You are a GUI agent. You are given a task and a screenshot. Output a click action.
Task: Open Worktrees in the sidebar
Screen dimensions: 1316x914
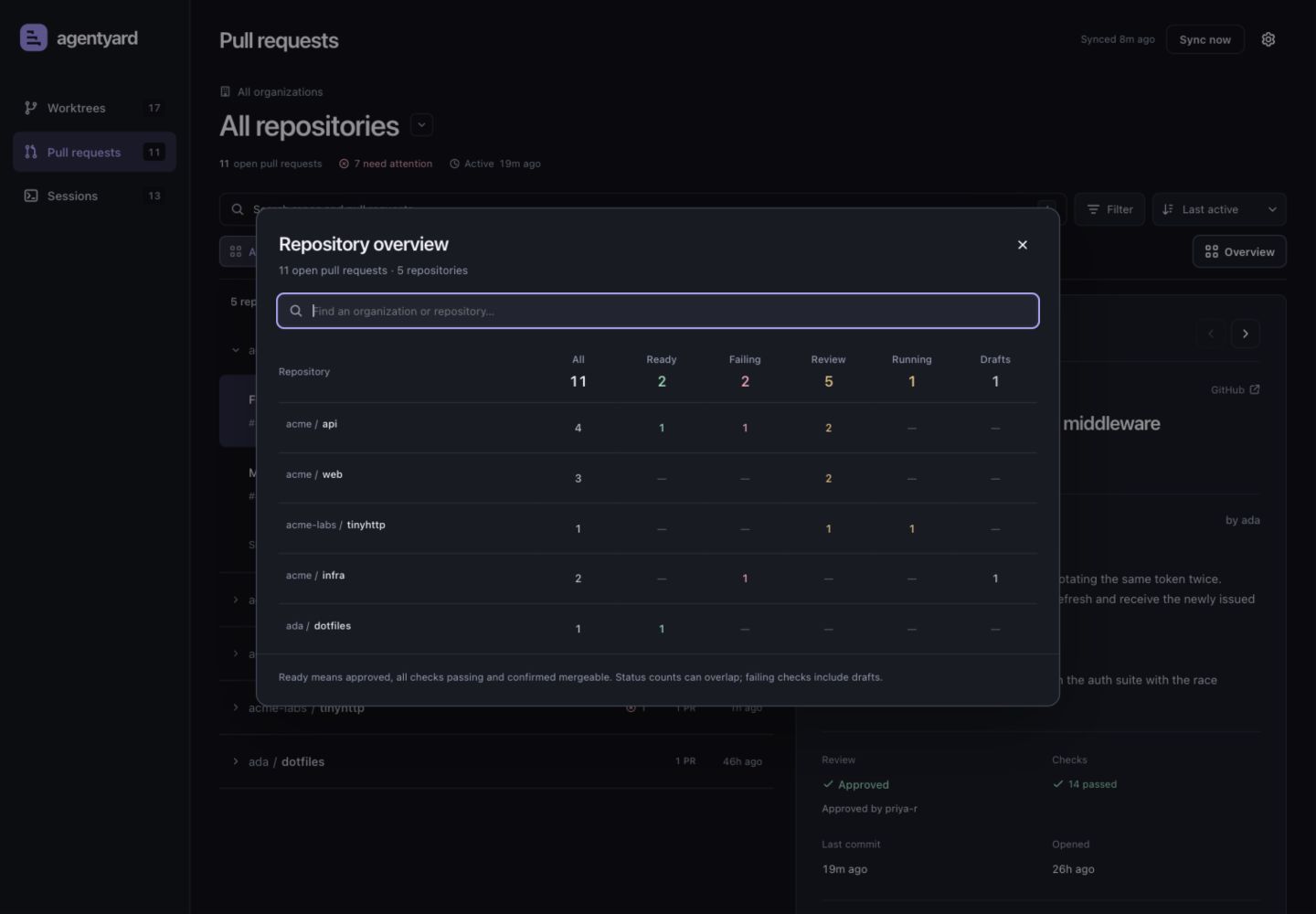click(94, 108)
